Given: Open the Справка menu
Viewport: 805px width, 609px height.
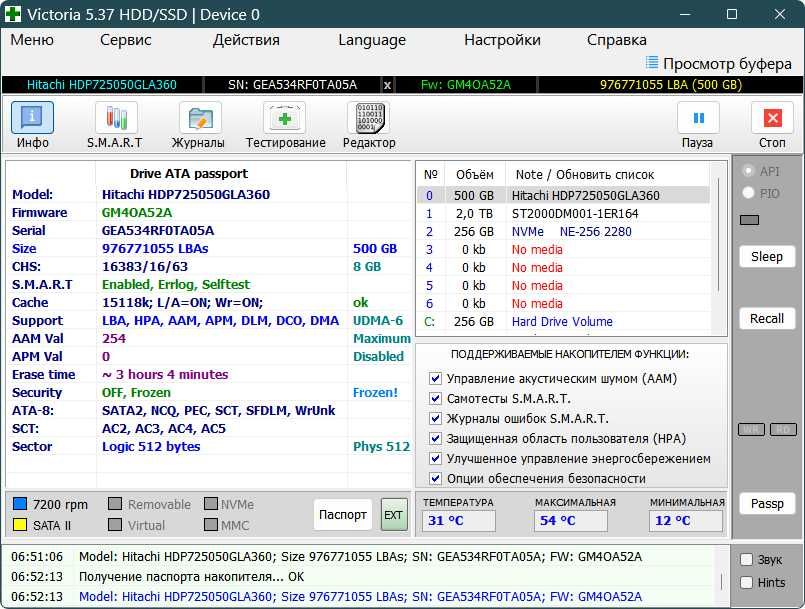Looking at the screenshot, I should [x=617, y=40].
